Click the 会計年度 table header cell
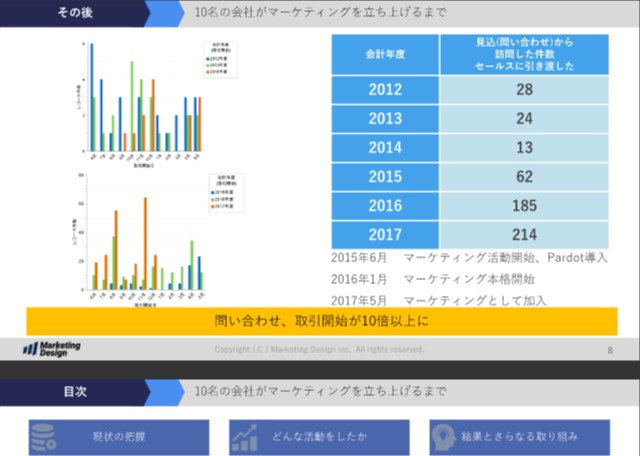This screenshot has width=641, height=456. click(x=384, y=55)
